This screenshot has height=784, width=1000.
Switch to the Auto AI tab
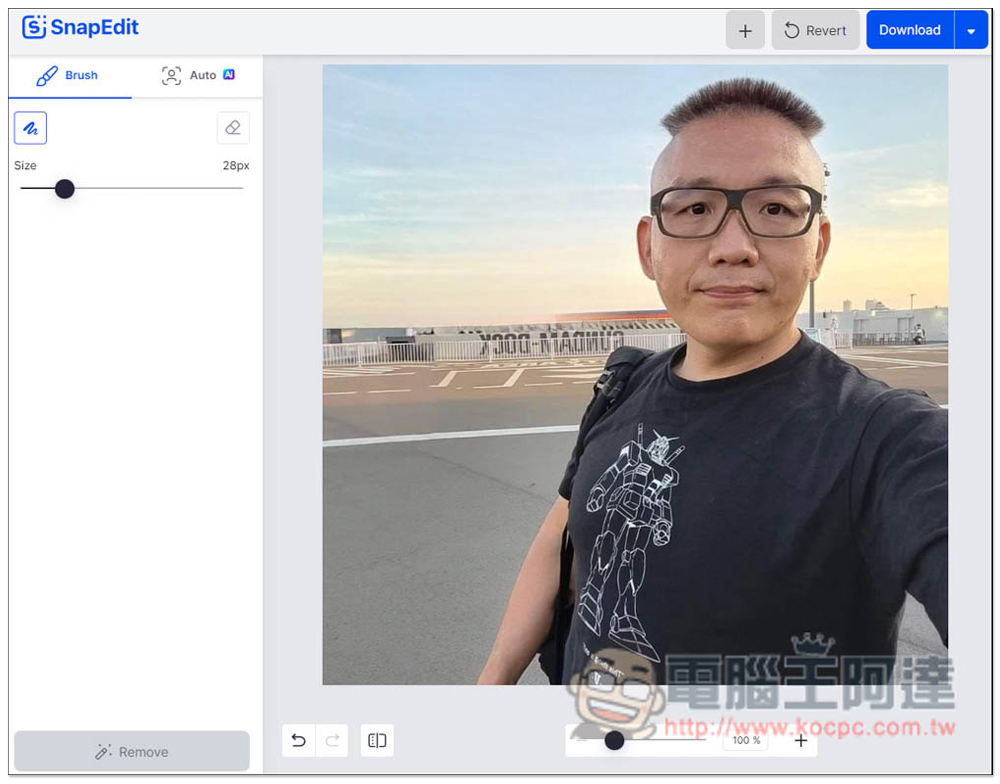[198, 76]
